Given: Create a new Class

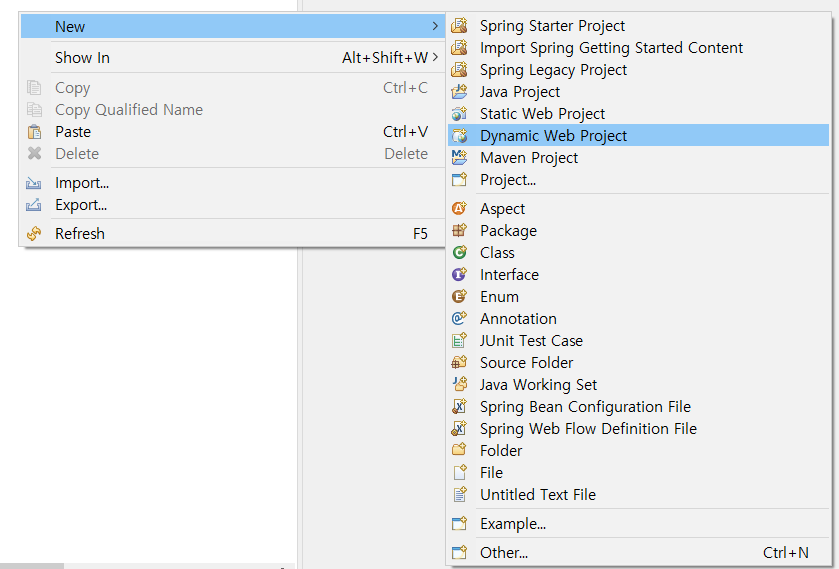Looking at the screenshot, I should click(x=638, y=252).
